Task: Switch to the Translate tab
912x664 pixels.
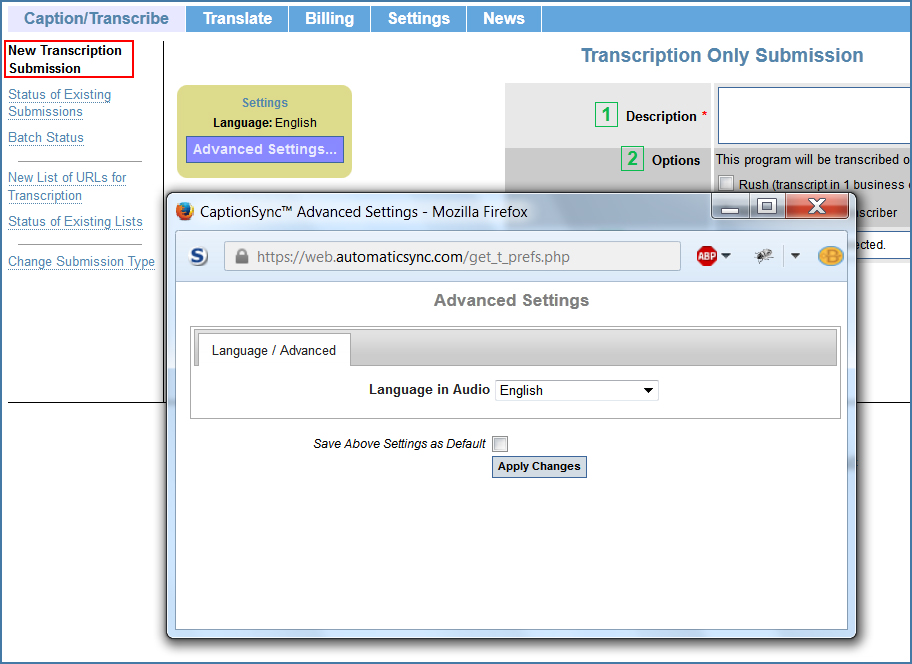Action: [x=237, y=18]
